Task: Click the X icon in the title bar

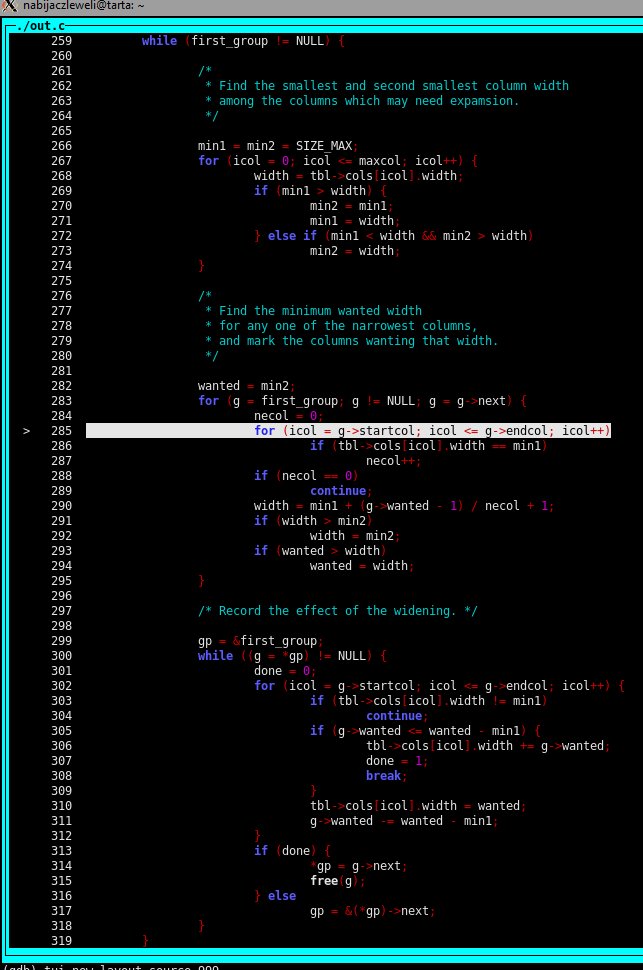Action: pyautogui.click(x=9, y=7)
